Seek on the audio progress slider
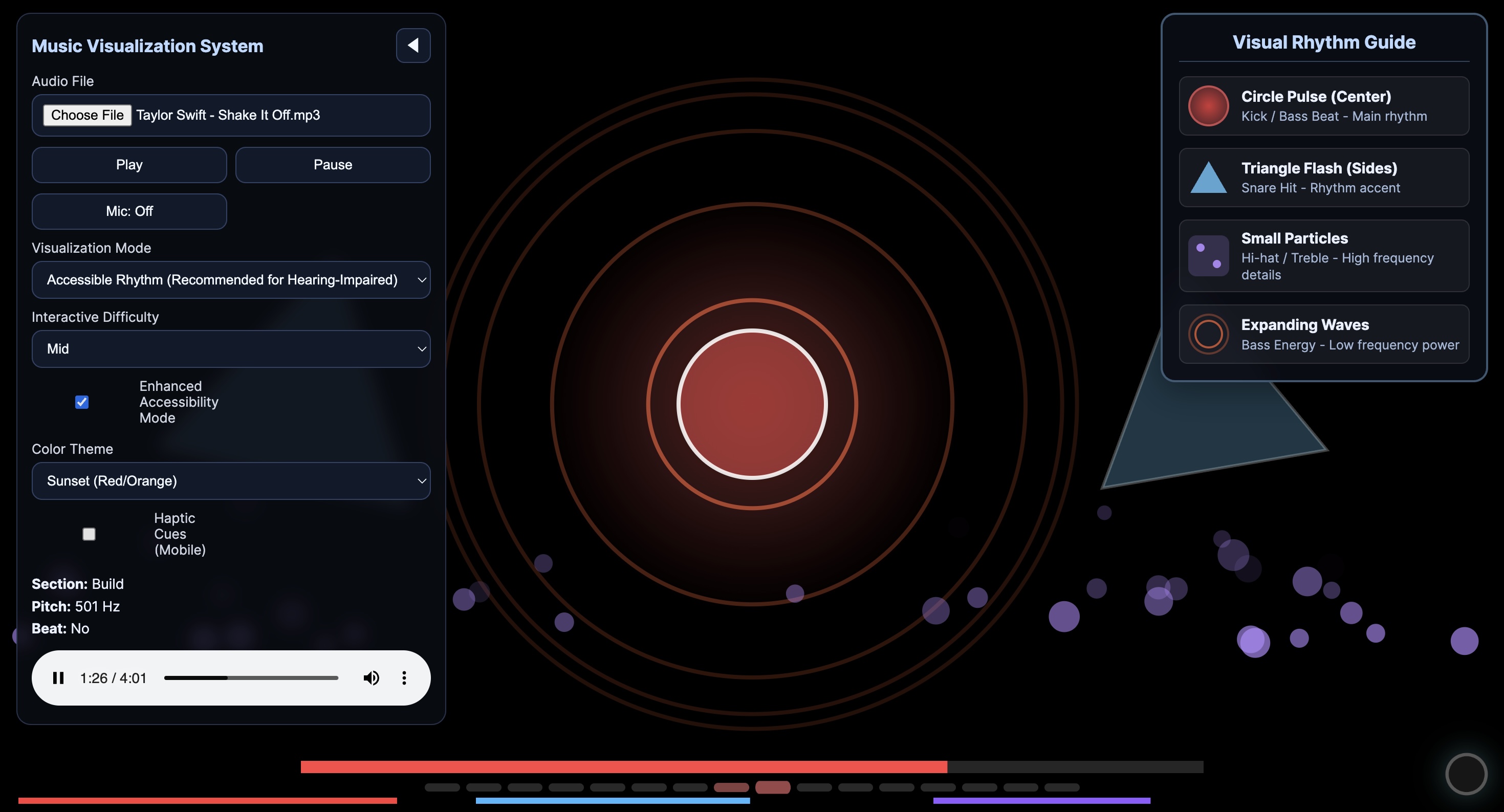 [x=251, y=678]
